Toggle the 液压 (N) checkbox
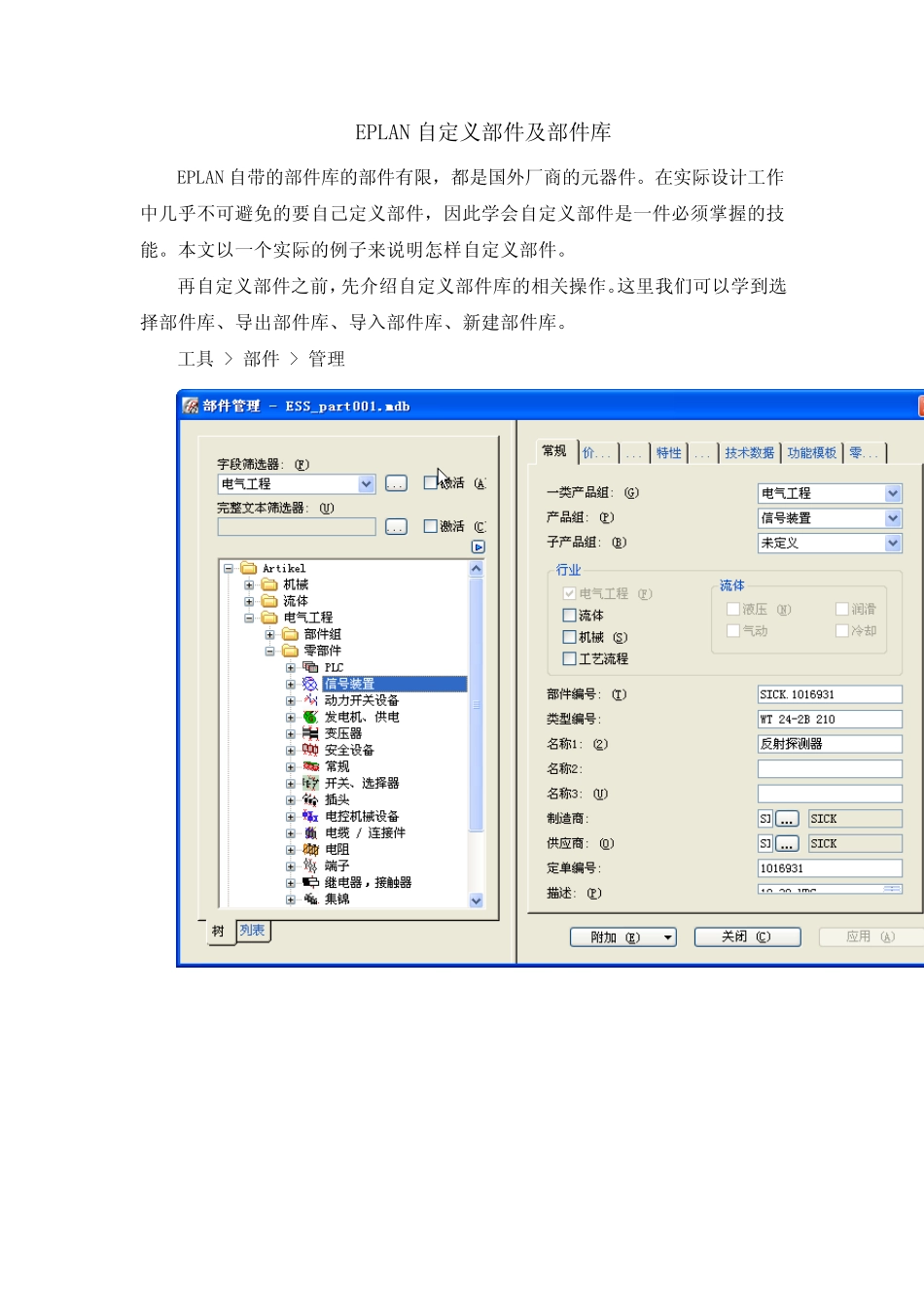Image resolution: width=924 pixels, height=1307 pixels. (x=733, y=609)
